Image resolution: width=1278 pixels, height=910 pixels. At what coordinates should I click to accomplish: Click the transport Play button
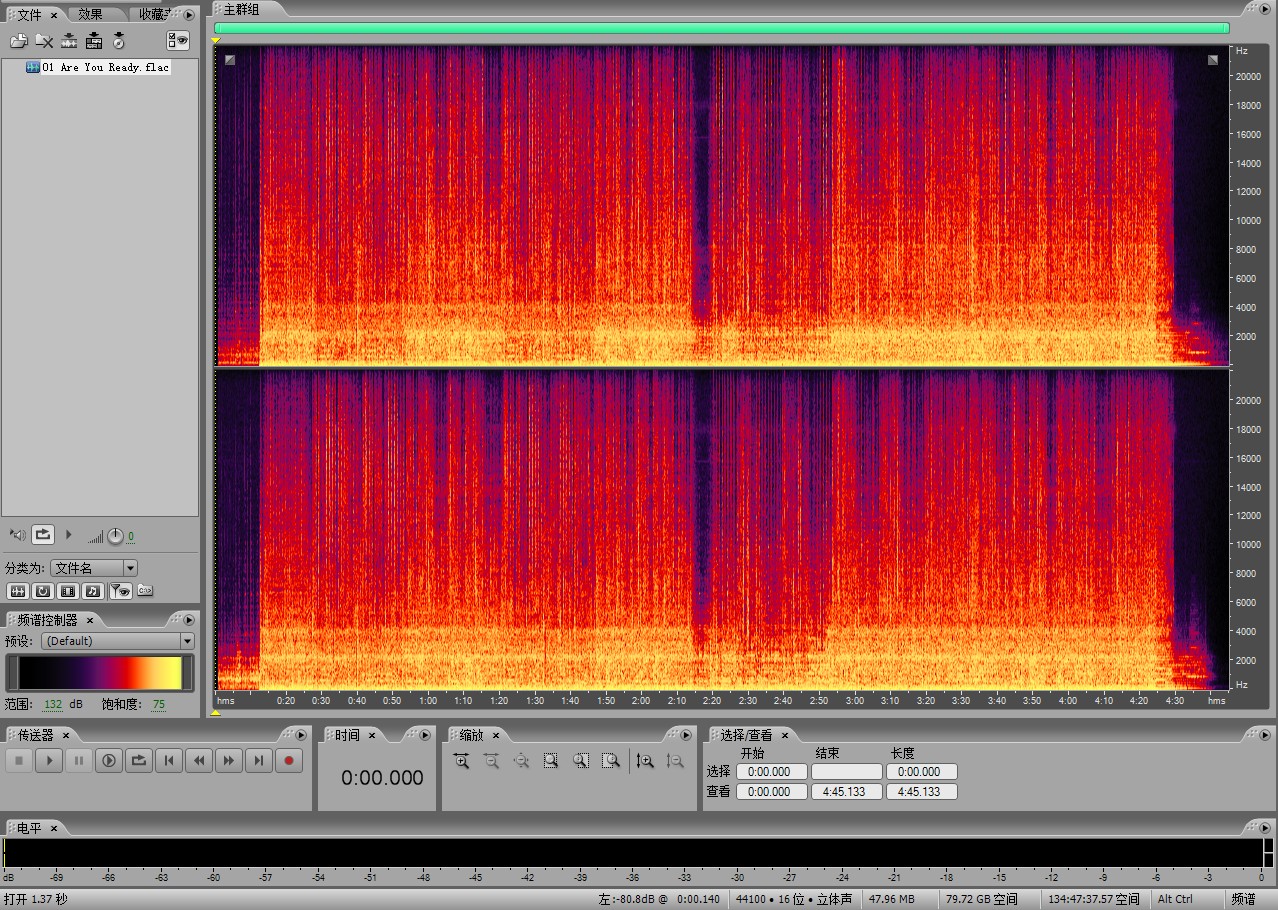(48, 761)
